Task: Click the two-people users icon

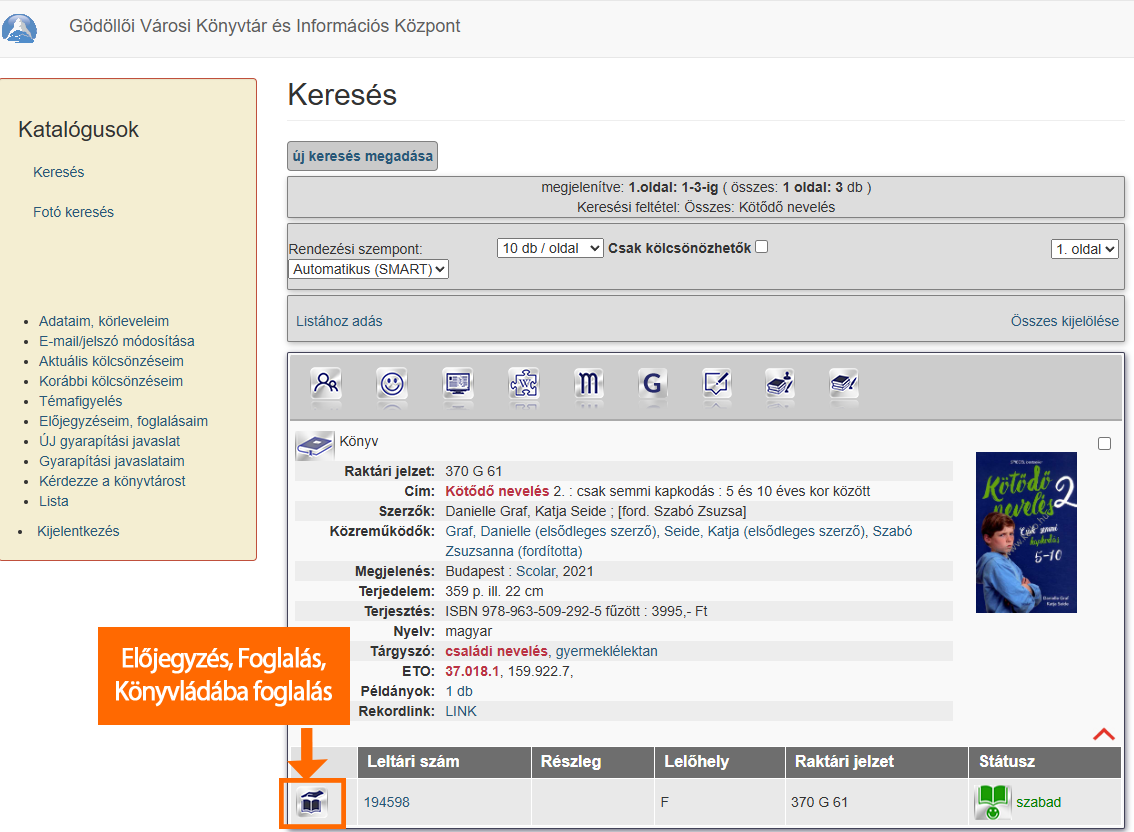Action: click(326, 384)
